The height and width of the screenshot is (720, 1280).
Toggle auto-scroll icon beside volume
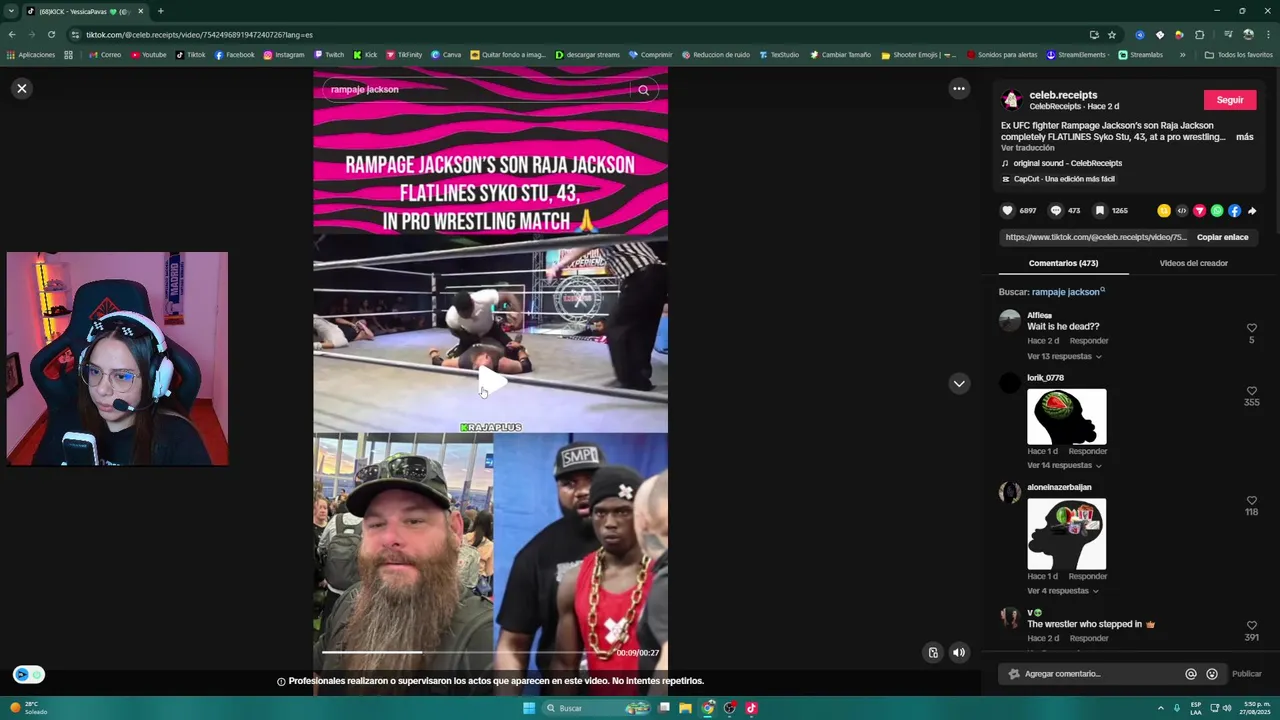click(933, 652)
